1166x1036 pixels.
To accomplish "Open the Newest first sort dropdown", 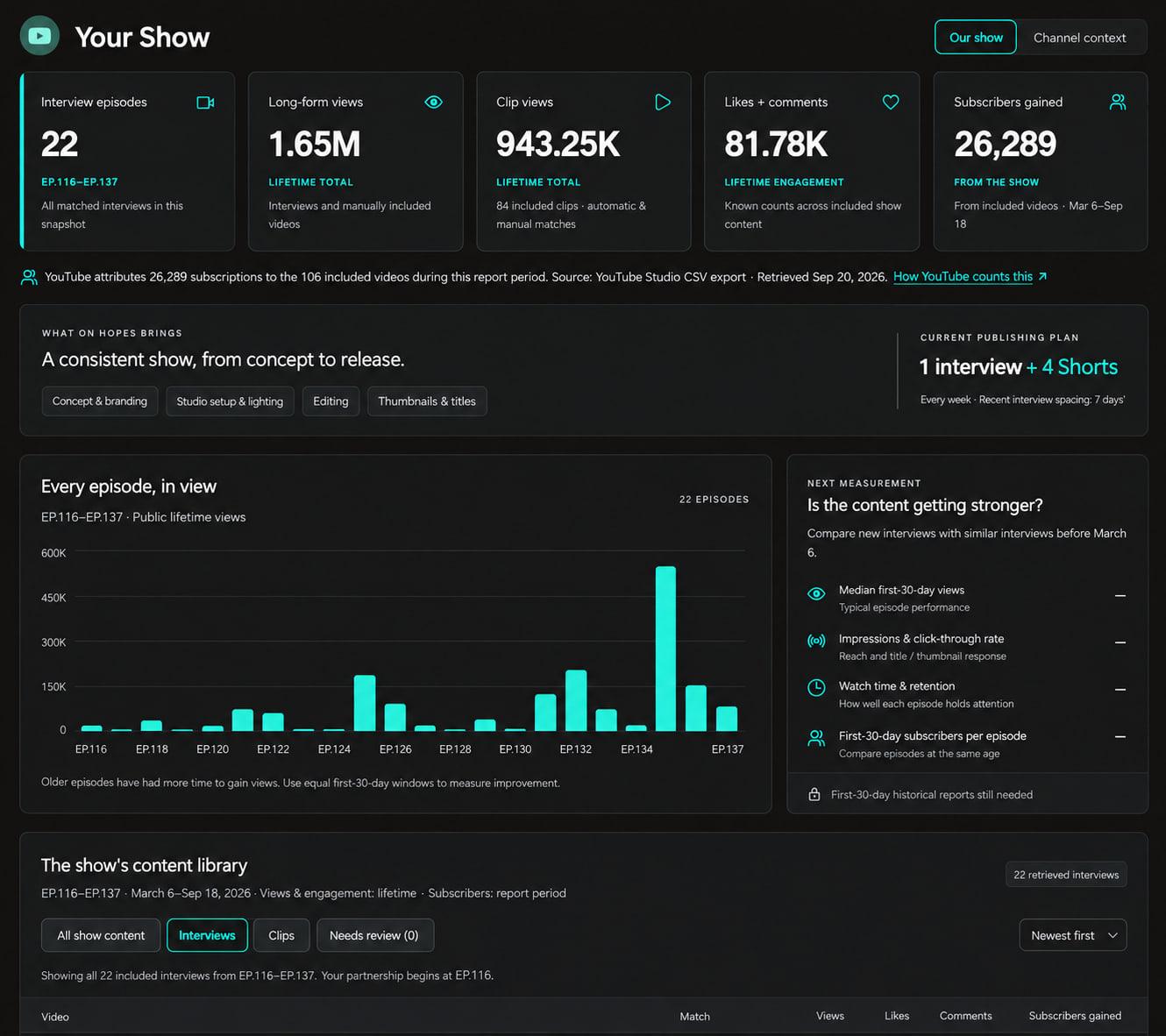I will [x=1073, y=935].
